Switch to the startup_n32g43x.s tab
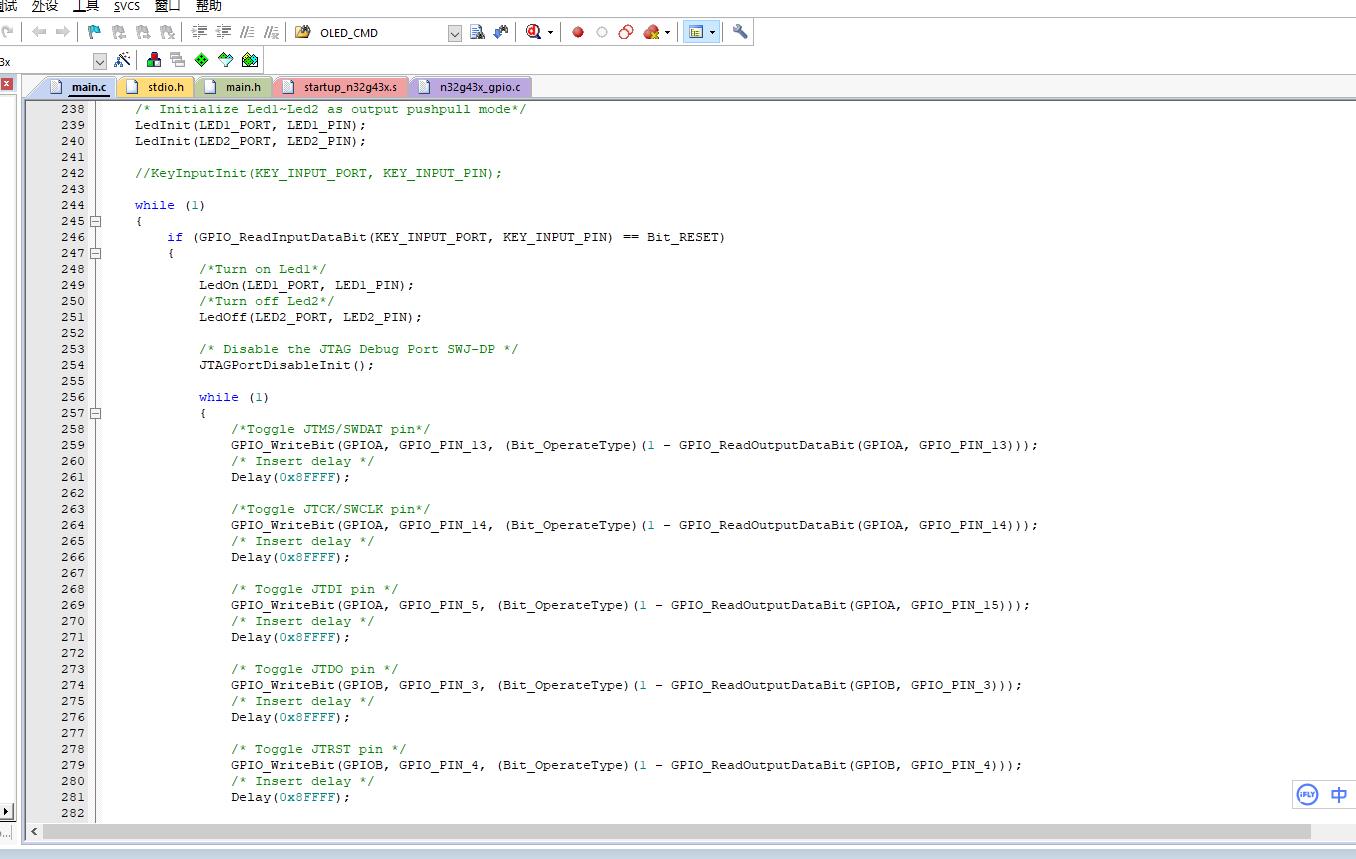 pyautogui.click(x=340, y=87)
